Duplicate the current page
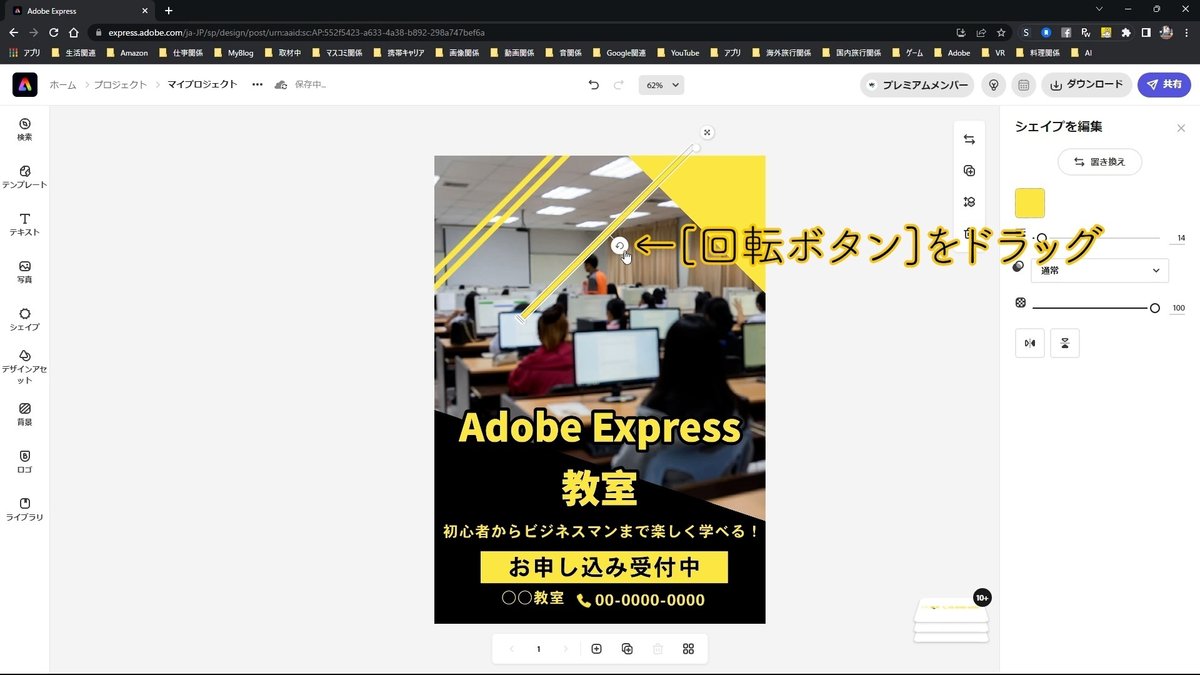 point(627,649)
